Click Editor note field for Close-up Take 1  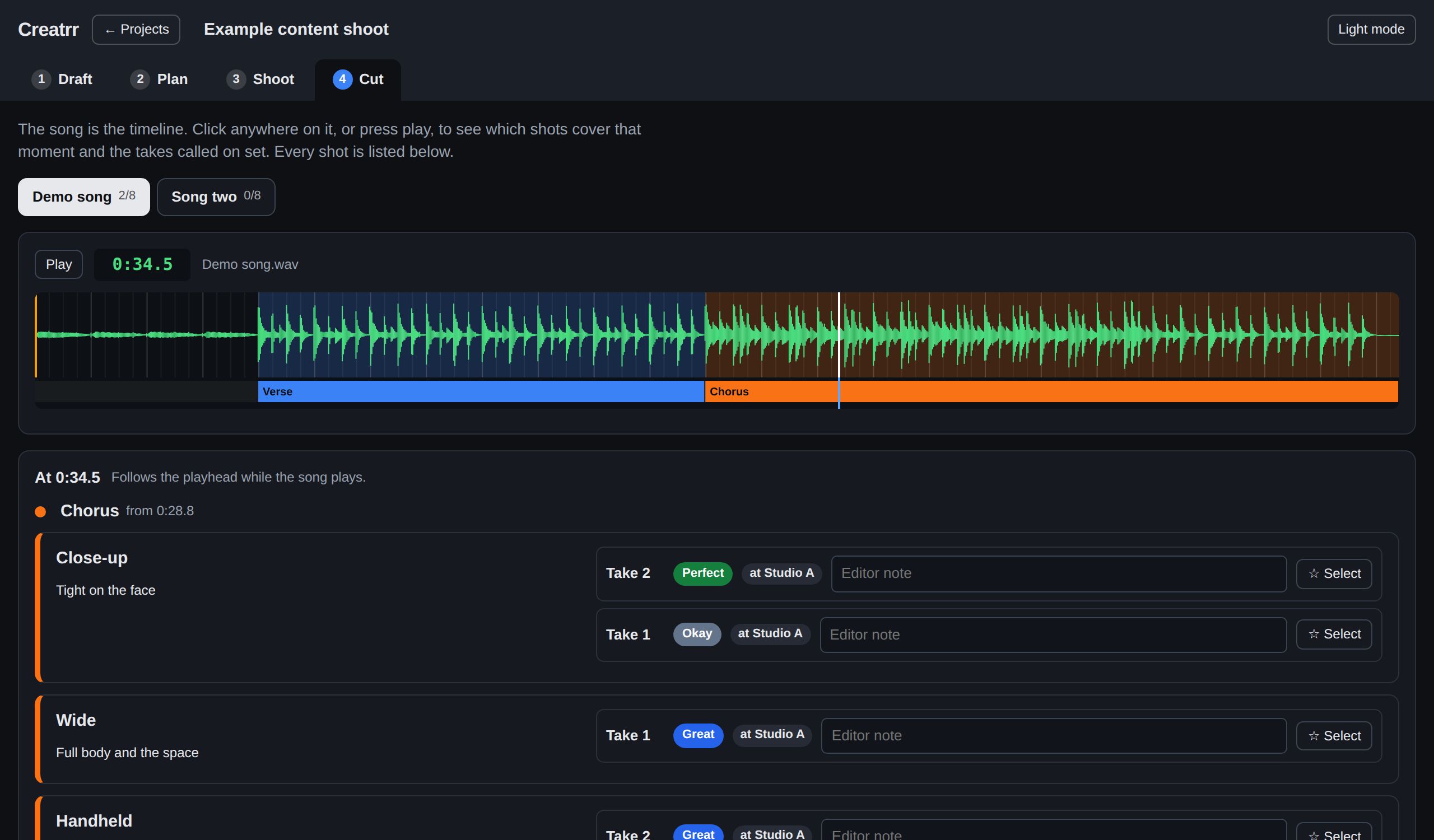(1053, 634)
